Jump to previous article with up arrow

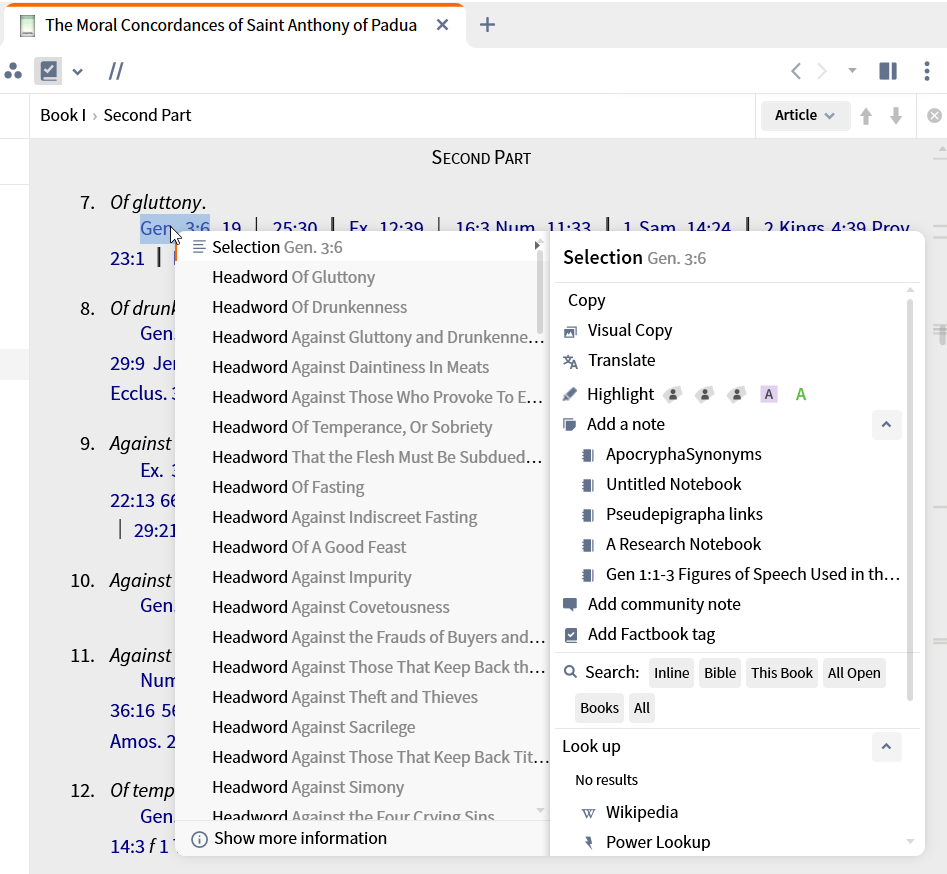866,116
